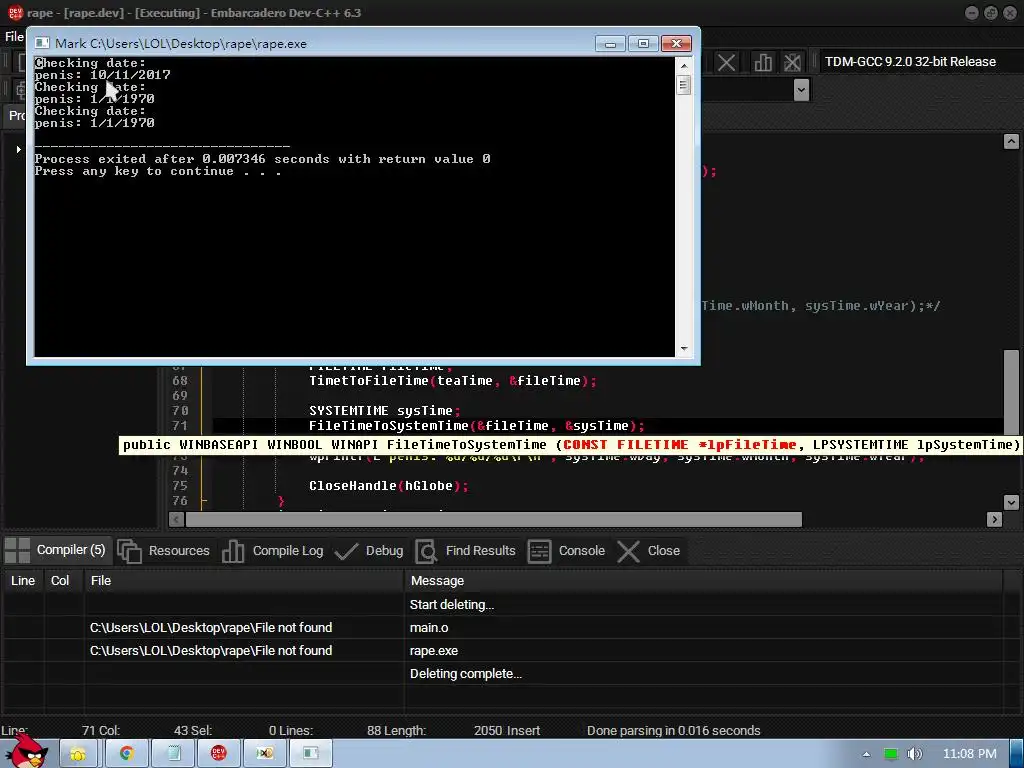
Task: Open the Compile Log tab
Action: pos(272,551)
